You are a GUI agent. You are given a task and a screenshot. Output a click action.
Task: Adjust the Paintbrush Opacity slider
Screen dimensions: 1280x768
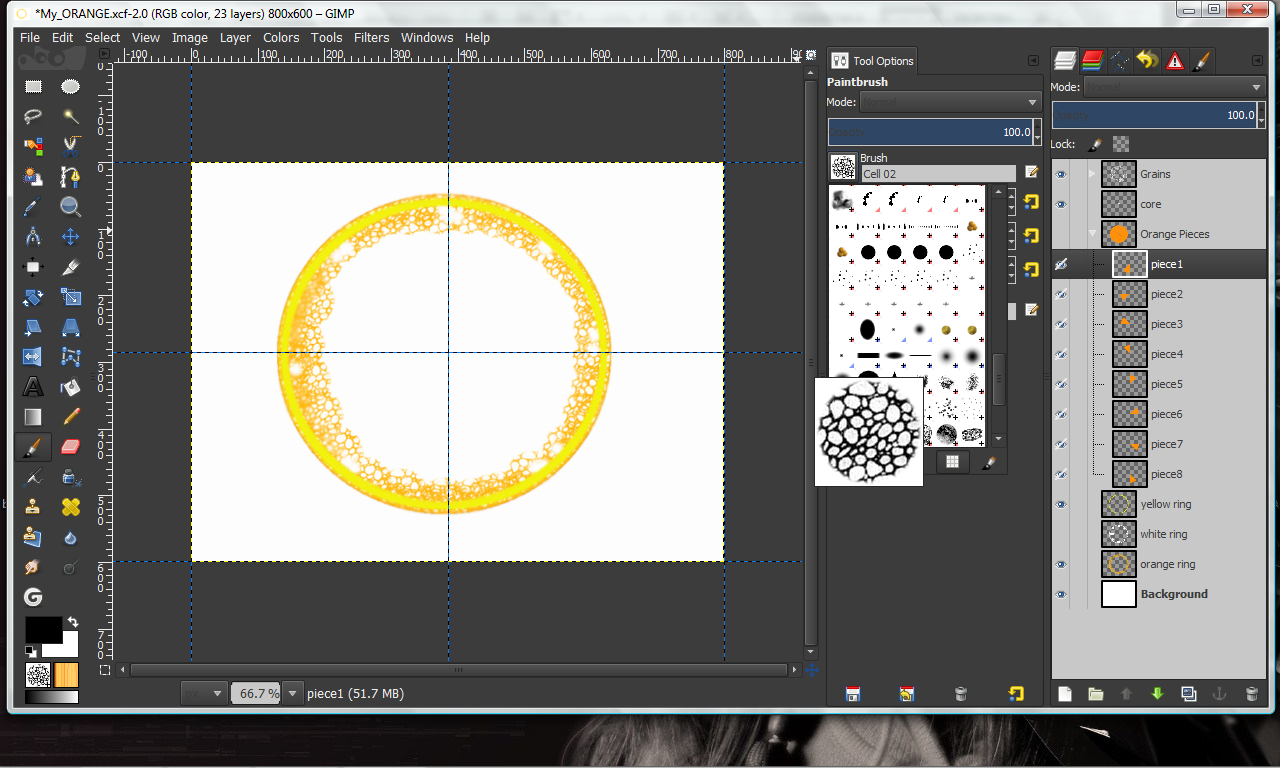coord(930,132)
